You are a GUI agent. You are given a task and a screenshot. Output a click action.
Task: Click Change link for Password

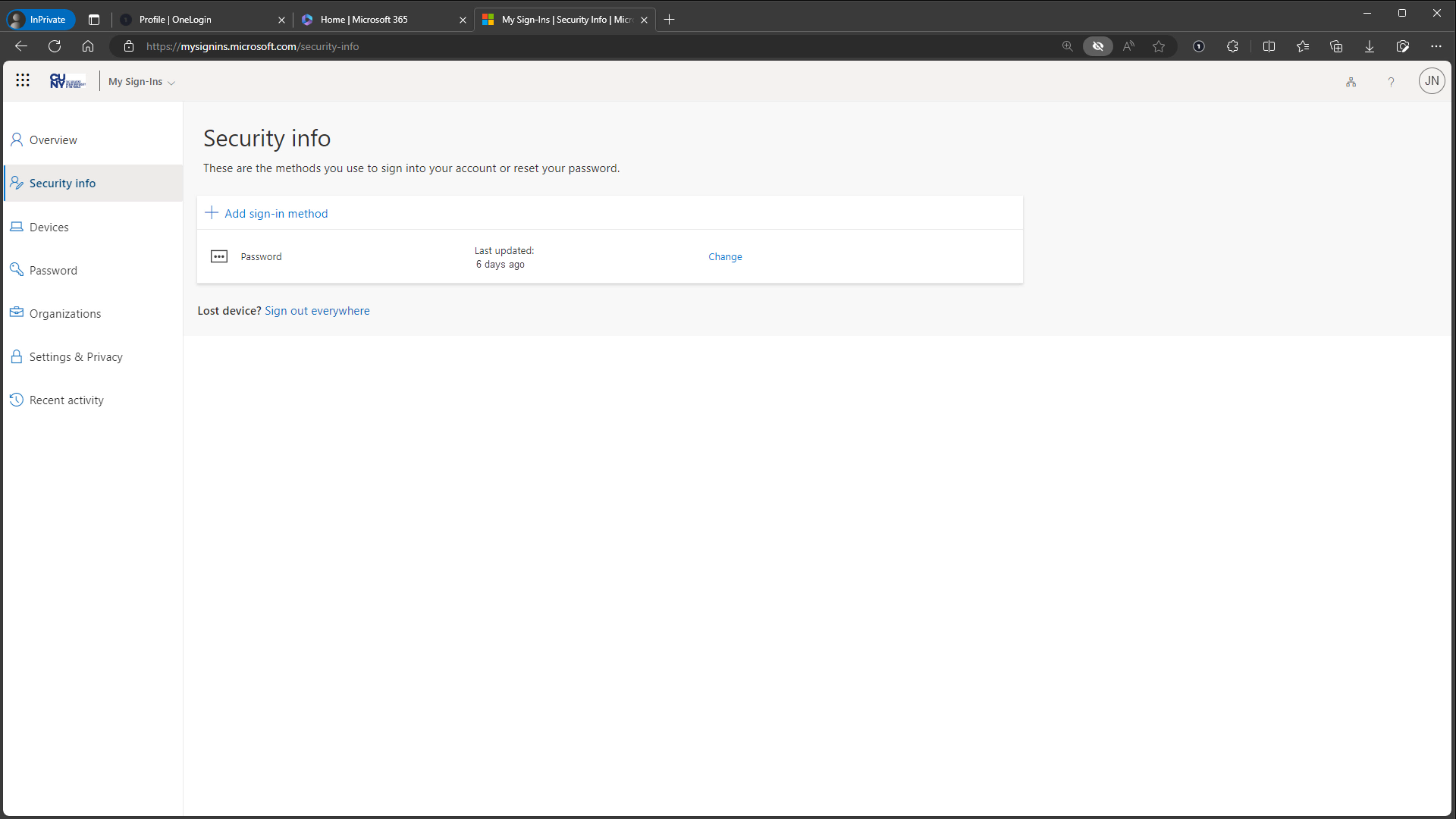725,257
